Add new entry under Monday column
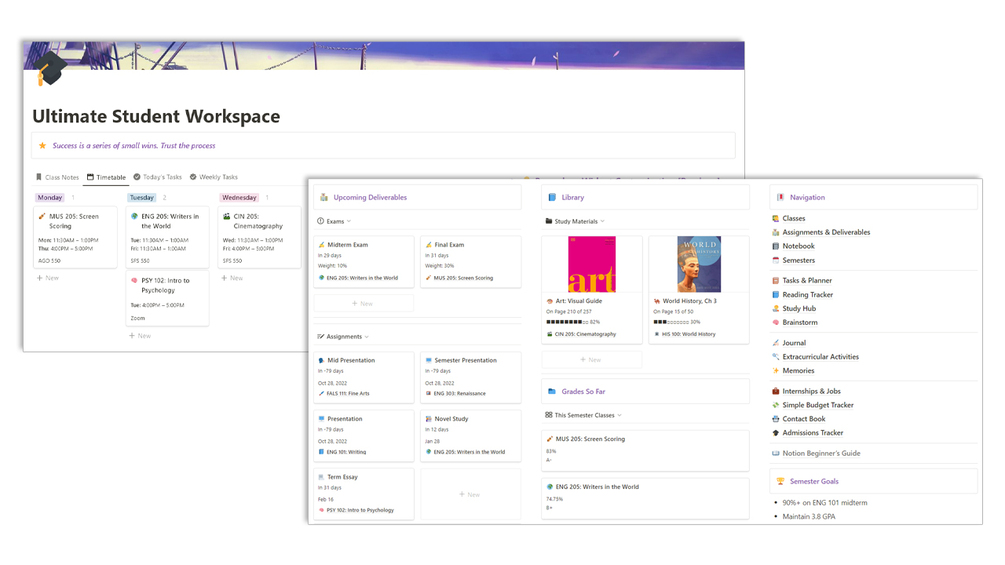 (48, 278)
